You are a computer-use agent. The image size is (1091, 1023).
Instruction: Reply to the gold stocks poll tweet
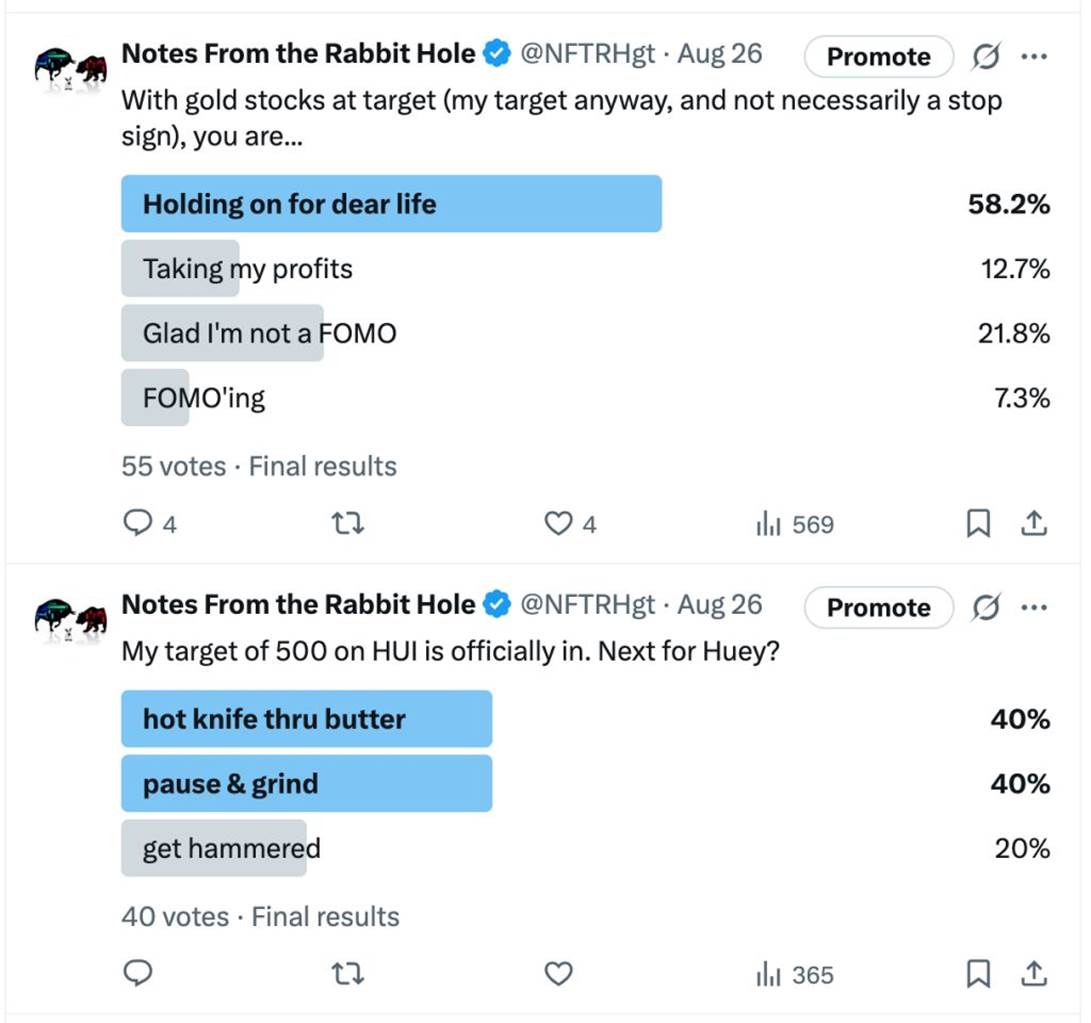[138, 523]
